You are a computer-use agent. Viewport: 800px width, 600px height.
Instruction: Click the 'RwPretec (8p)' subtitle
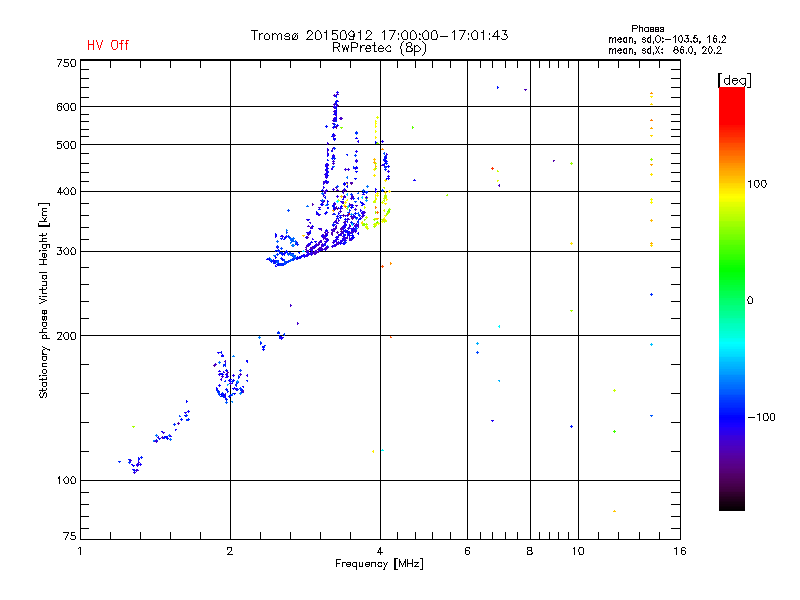379,48
